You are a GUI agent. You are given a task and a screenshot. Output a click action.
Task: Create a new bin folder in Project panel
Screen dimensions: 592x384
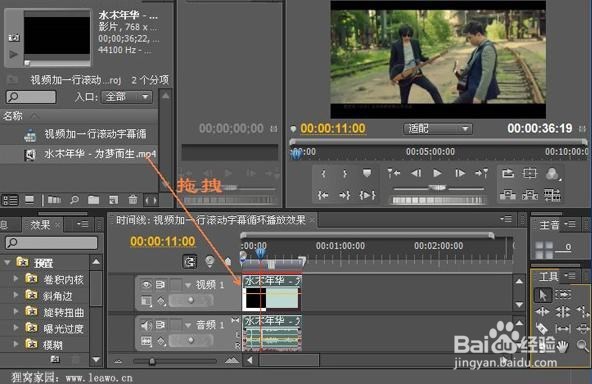(93, 200)
